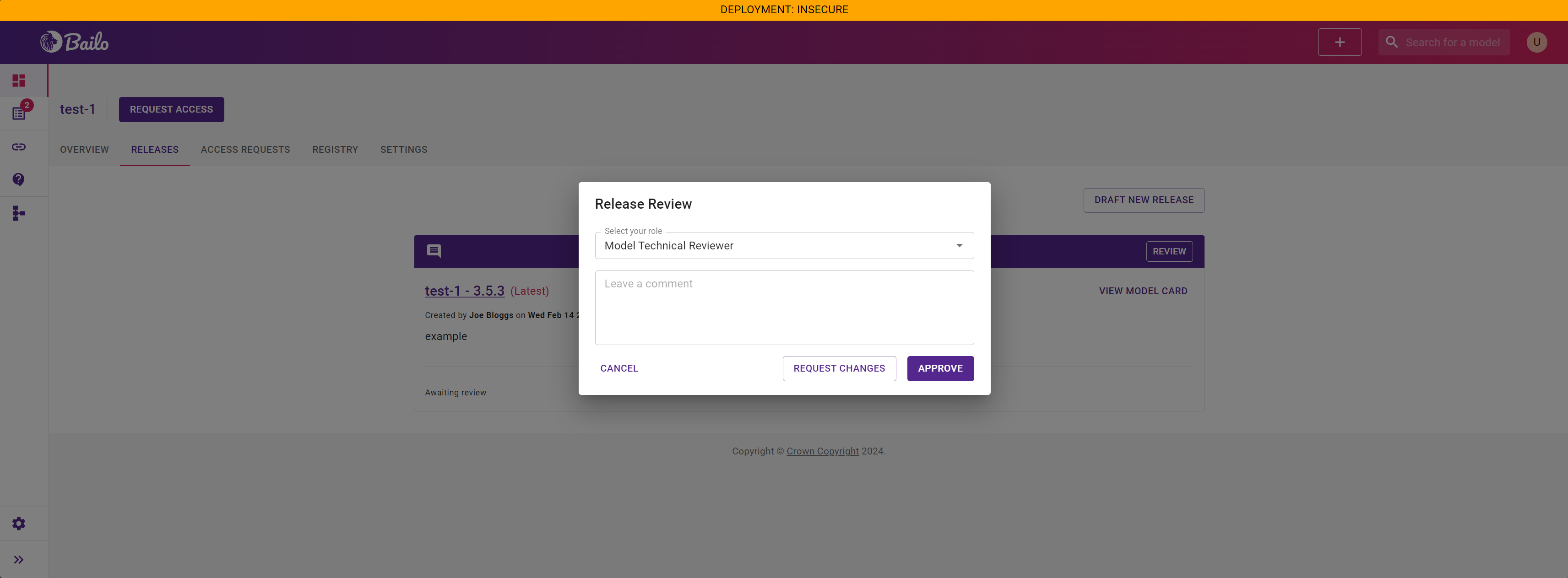Open the Select your role dropdown
The width and height of the screenshot is (1568, 578).
tap(784, 245)
